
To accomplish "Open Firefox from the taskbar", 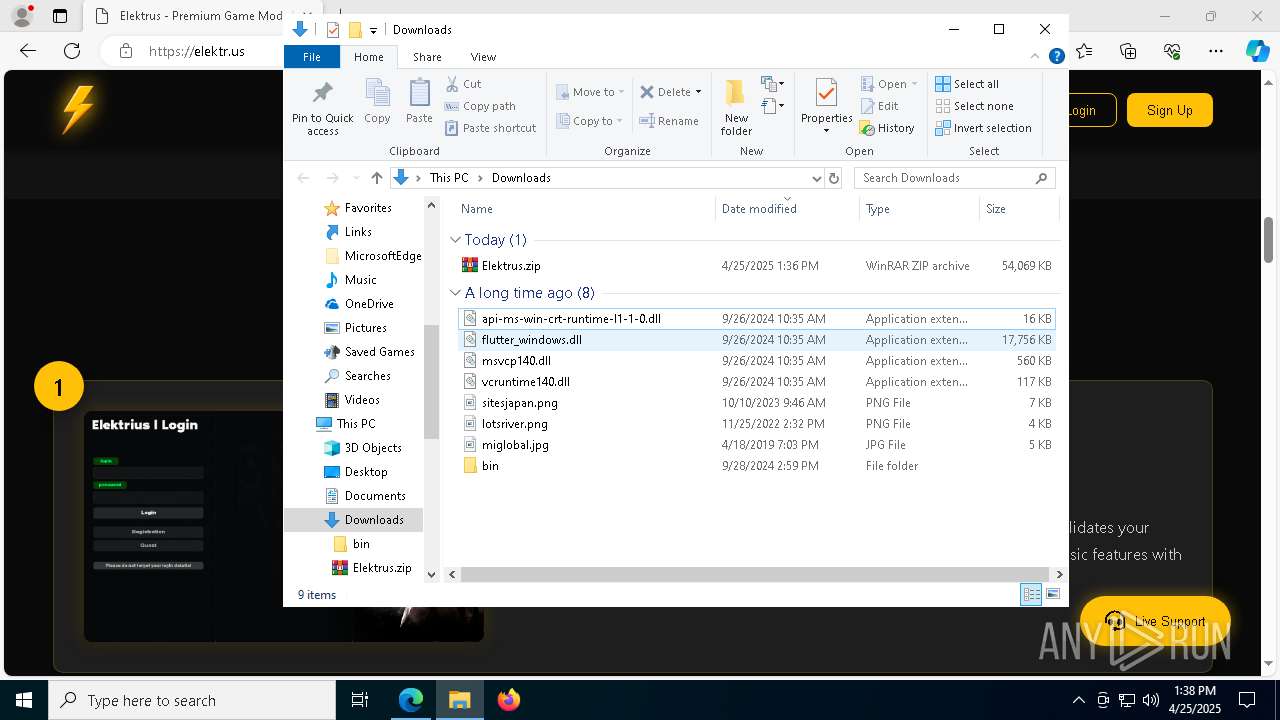I will coord(508,700).
